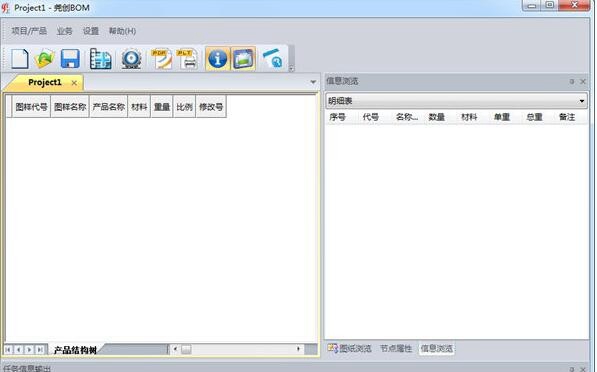
Task: Click the search drawing toolbar icon
Action: pos(273,59)
